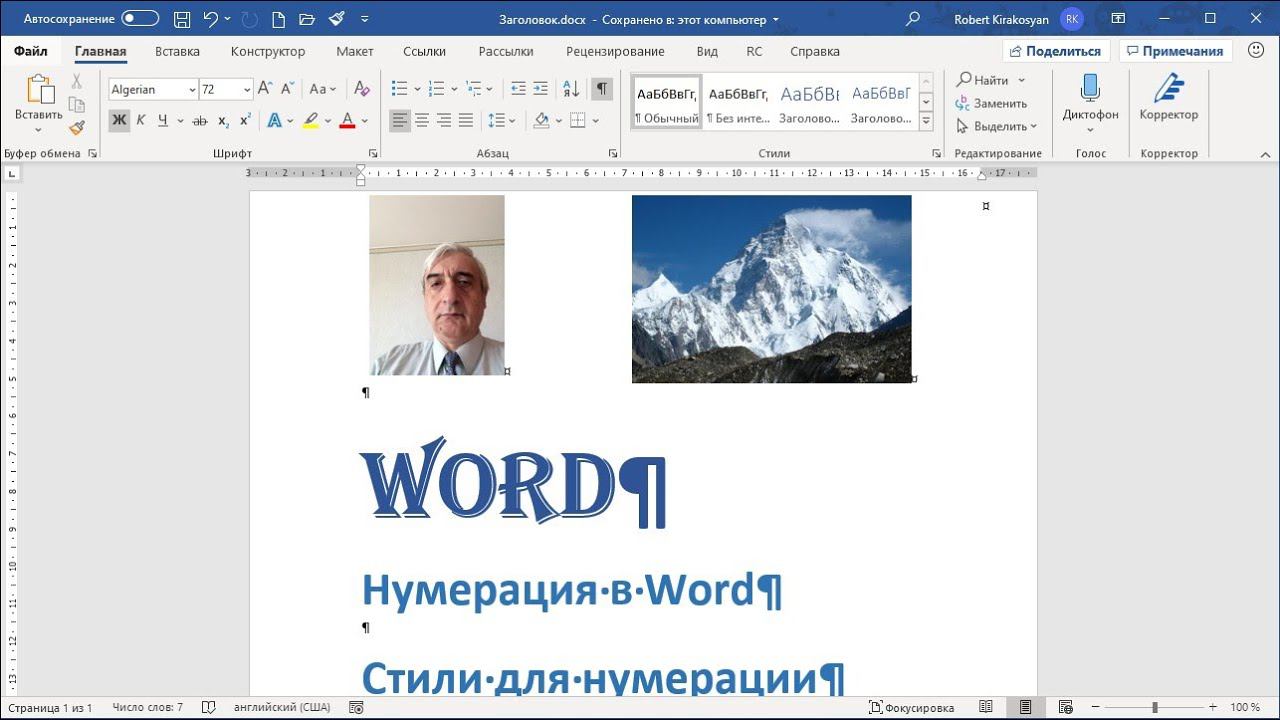Viewport: 1280px width, 720px height.
Task: Open the Find (Найти) dropdown arrow
Action: coord(1021,80)
